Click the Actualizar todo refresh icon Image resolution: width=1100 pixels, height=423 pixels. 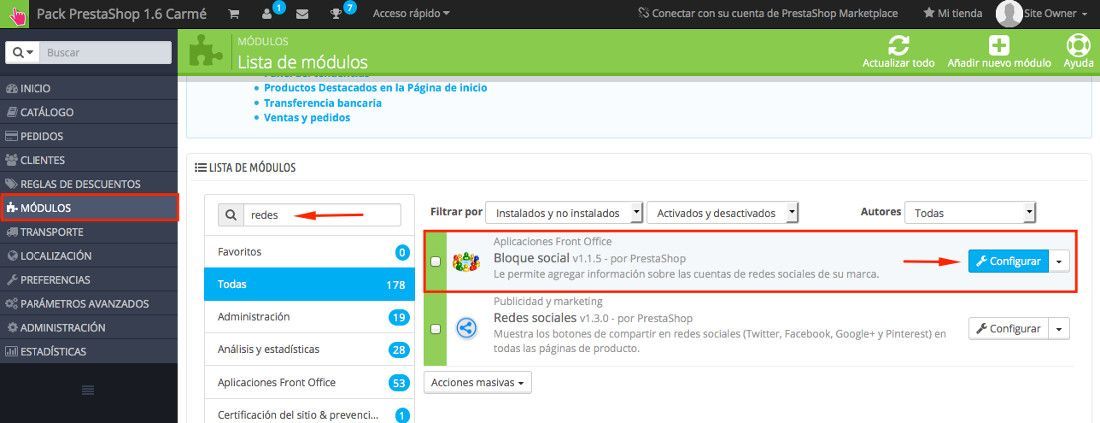898,45
